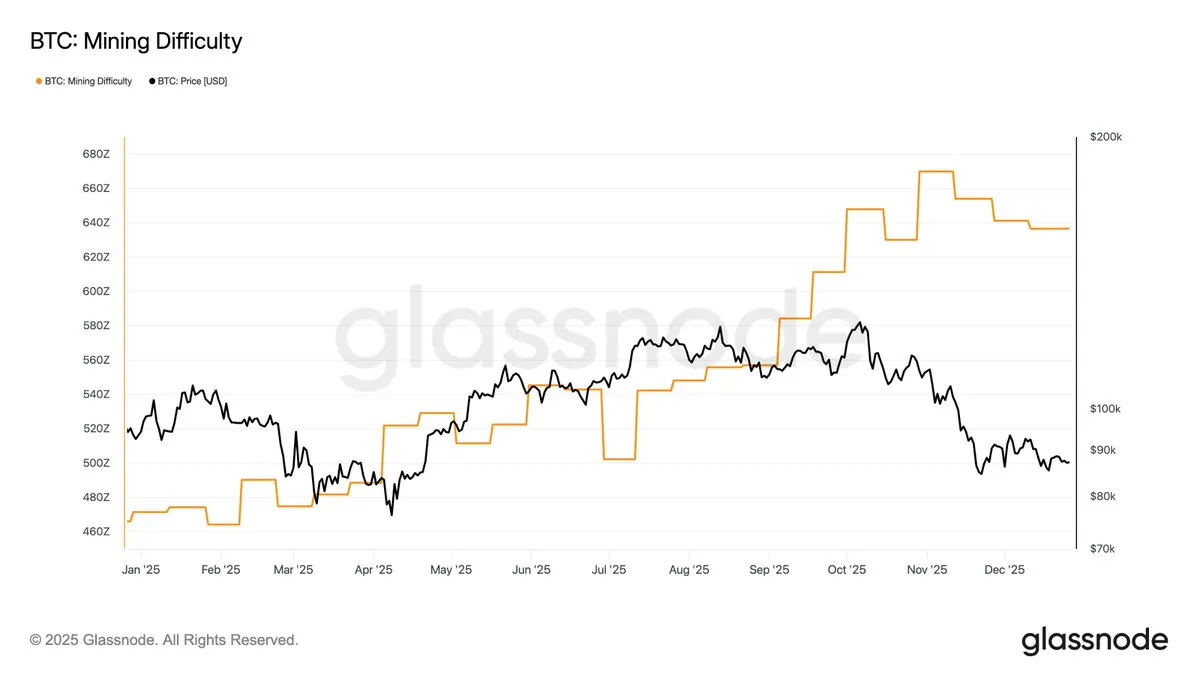Click the $70k price axis label

click(x=1102, y=549)
